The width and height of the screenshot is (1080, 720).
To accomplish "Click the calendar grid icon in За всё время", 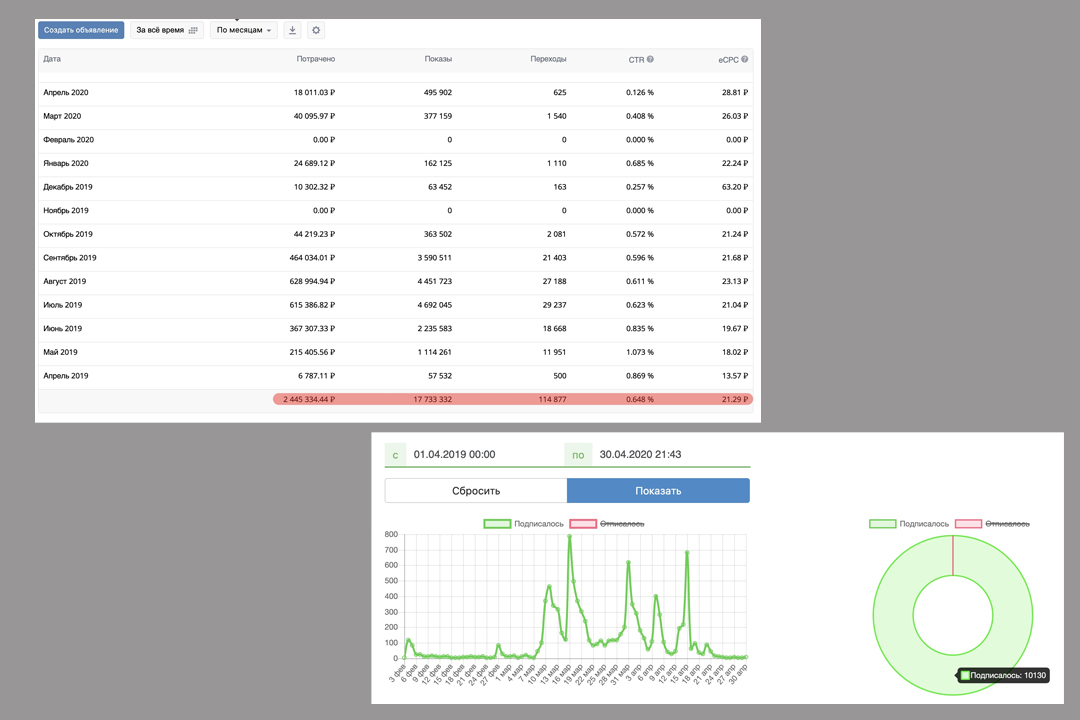I will [193, 30].
